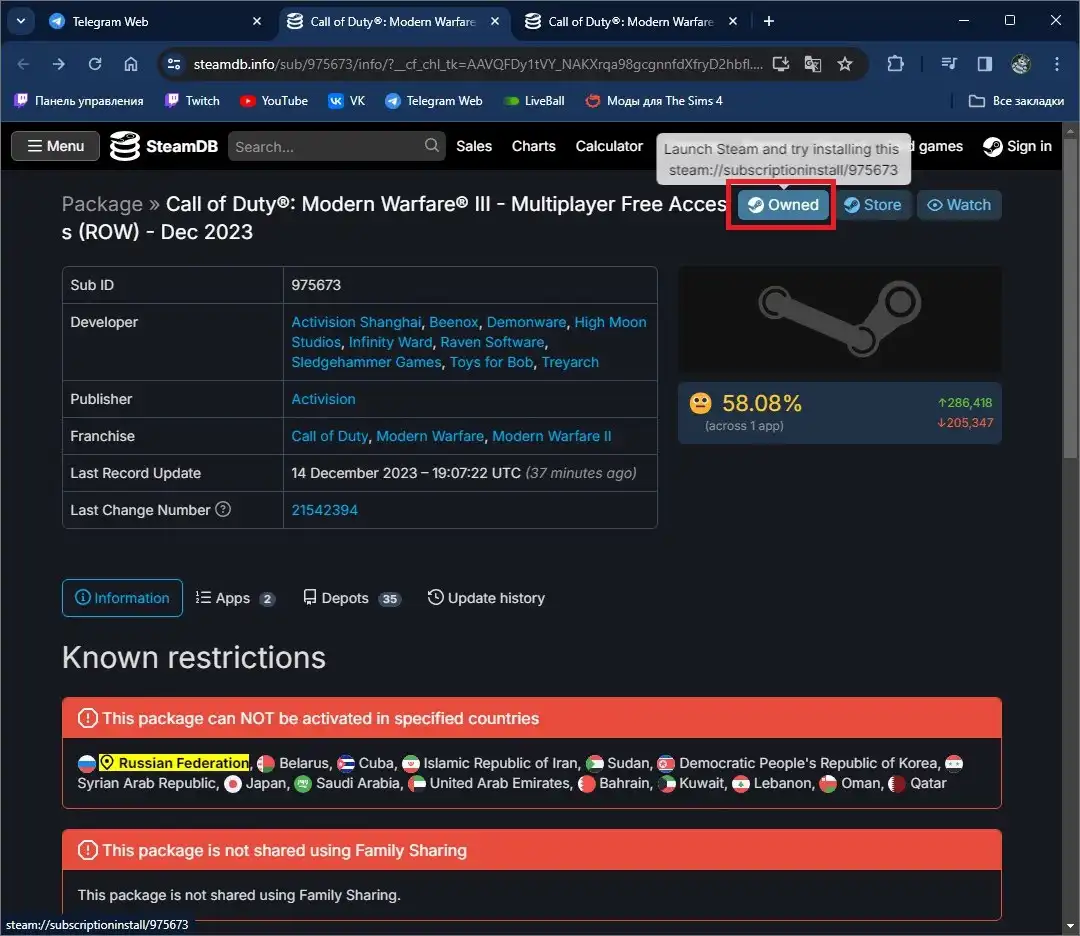Select the Apps tab
This screenshot has width=1080, height=936.
click(234, 598)
